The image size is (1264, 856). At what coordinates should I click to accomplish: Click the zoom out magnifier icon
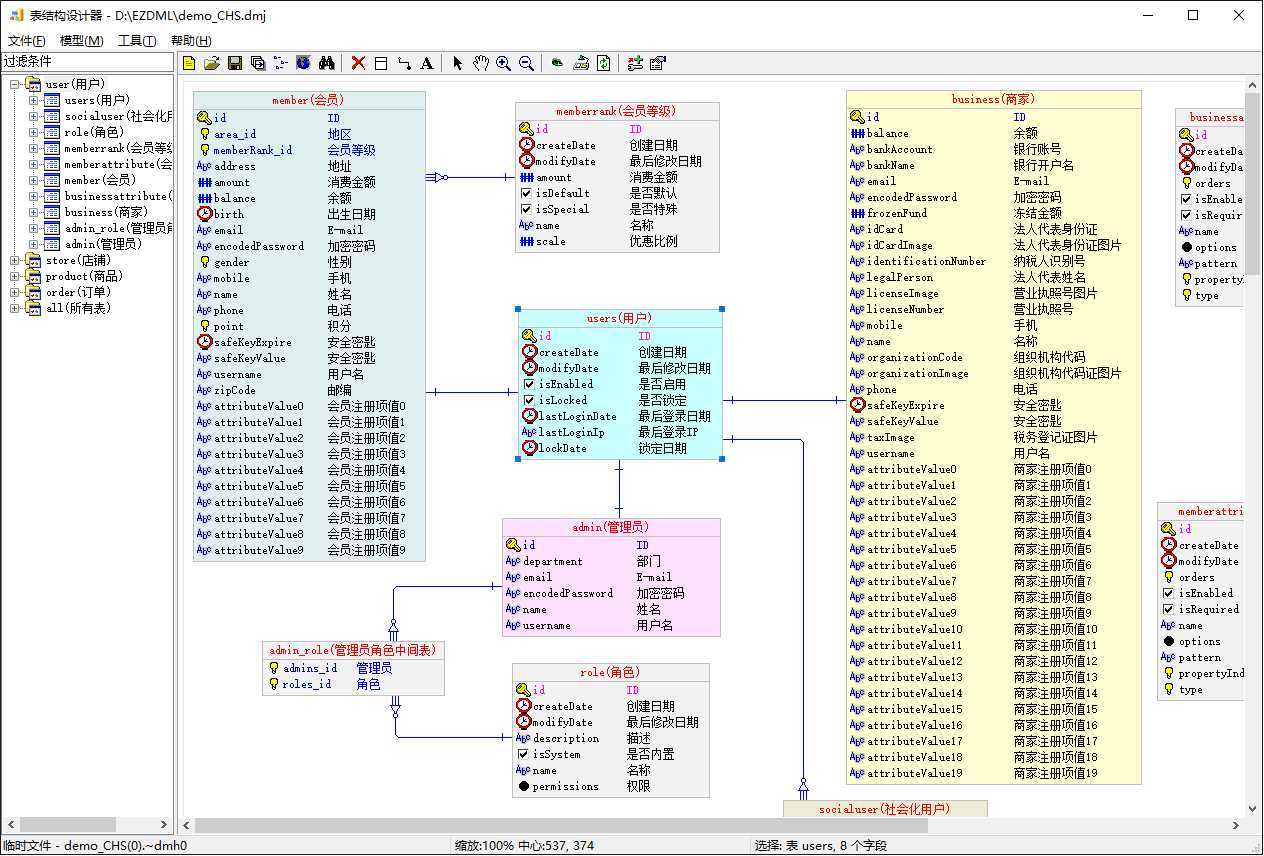[x=526, y=63]
